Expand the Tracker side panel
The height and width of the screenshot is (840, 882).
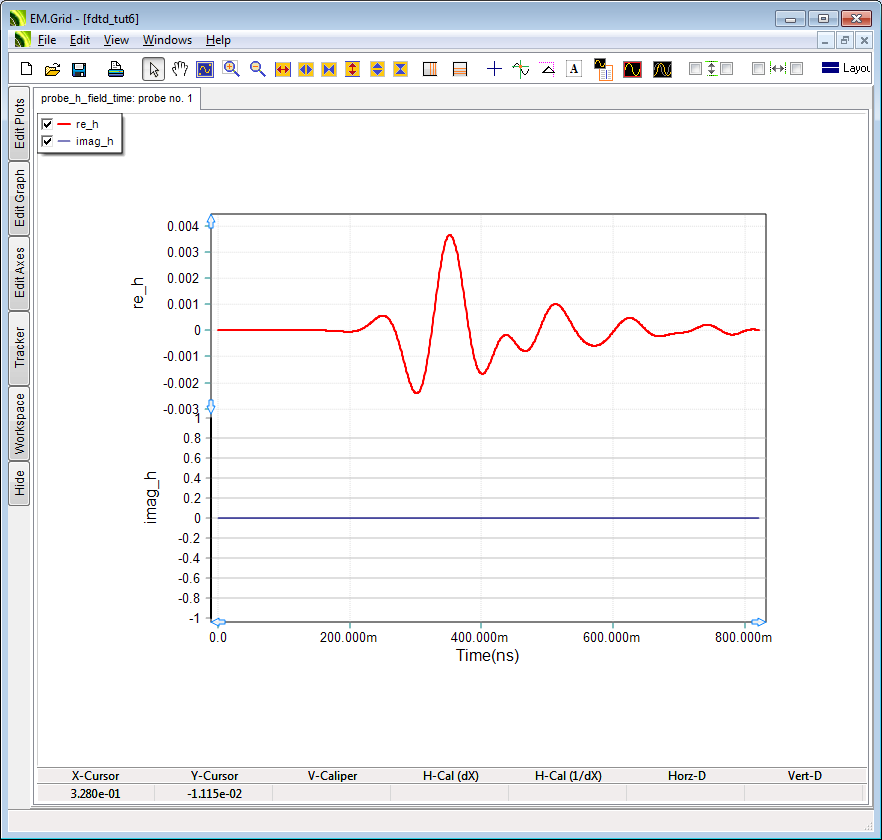pyautogui.click(x=20, y=347)
